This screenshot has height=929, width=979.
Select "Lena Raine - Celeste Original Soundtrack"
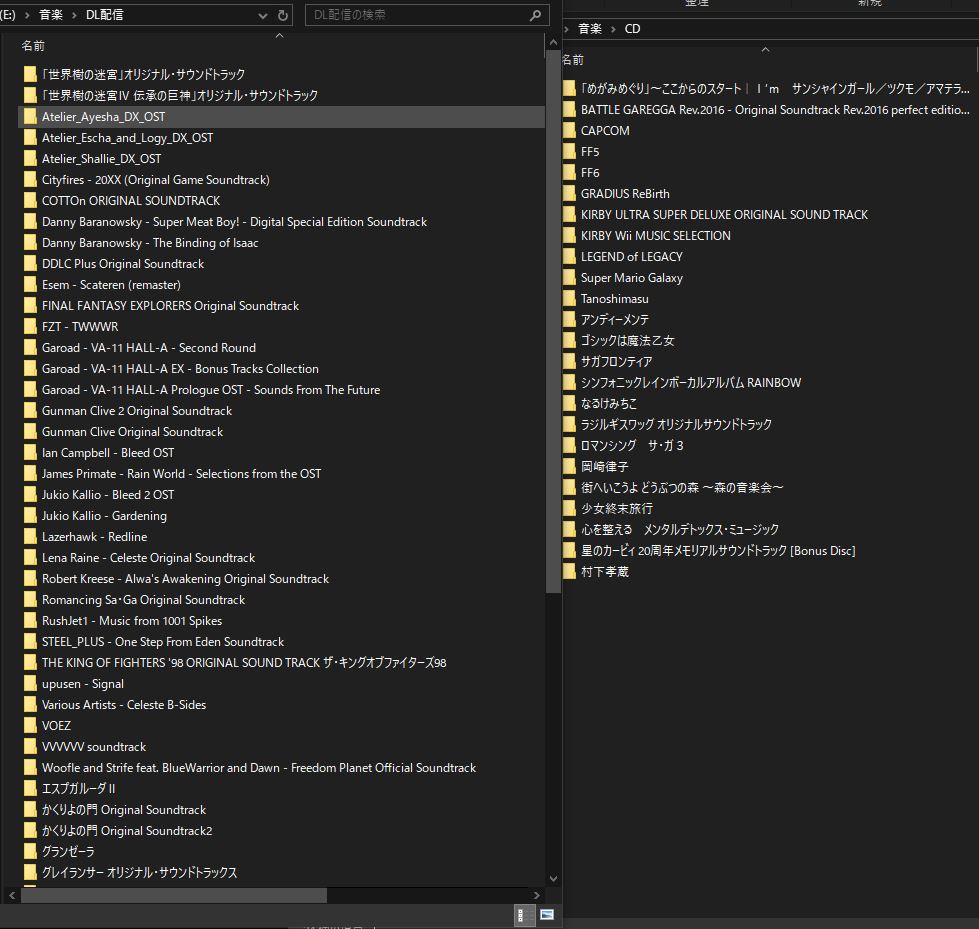pos(149,558)
